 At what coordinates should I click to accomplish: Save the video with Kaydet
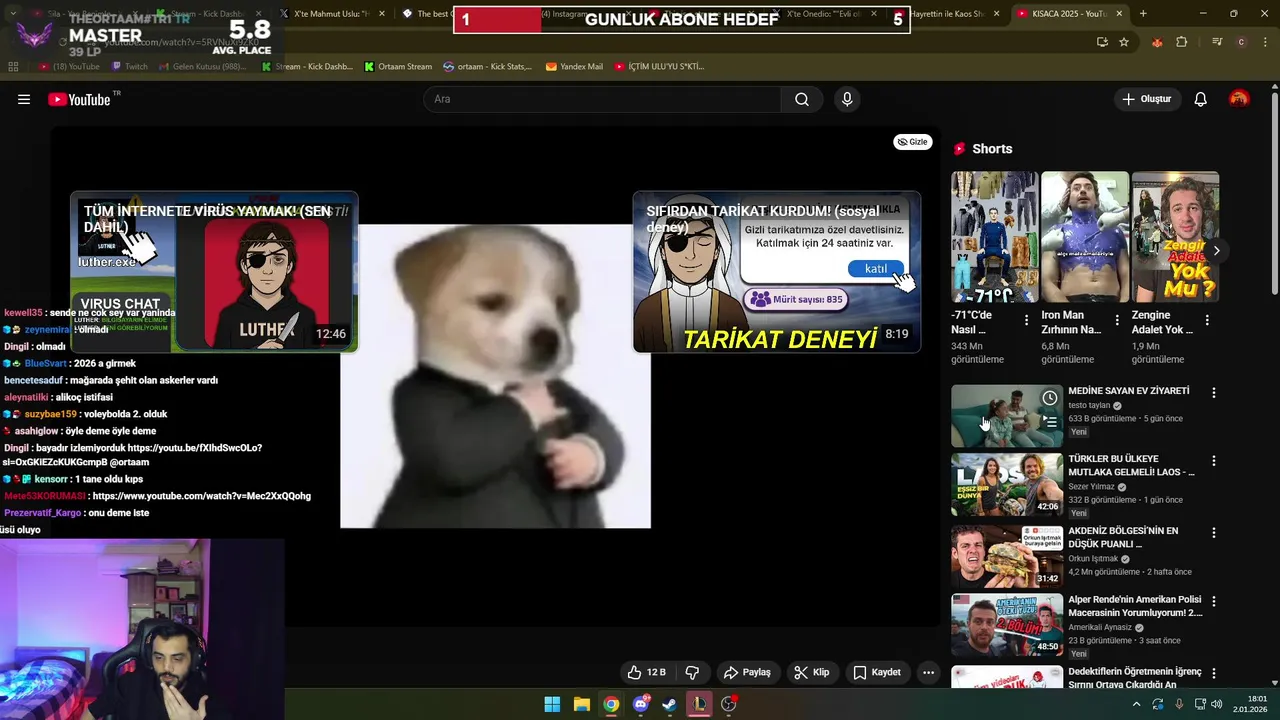877,672
